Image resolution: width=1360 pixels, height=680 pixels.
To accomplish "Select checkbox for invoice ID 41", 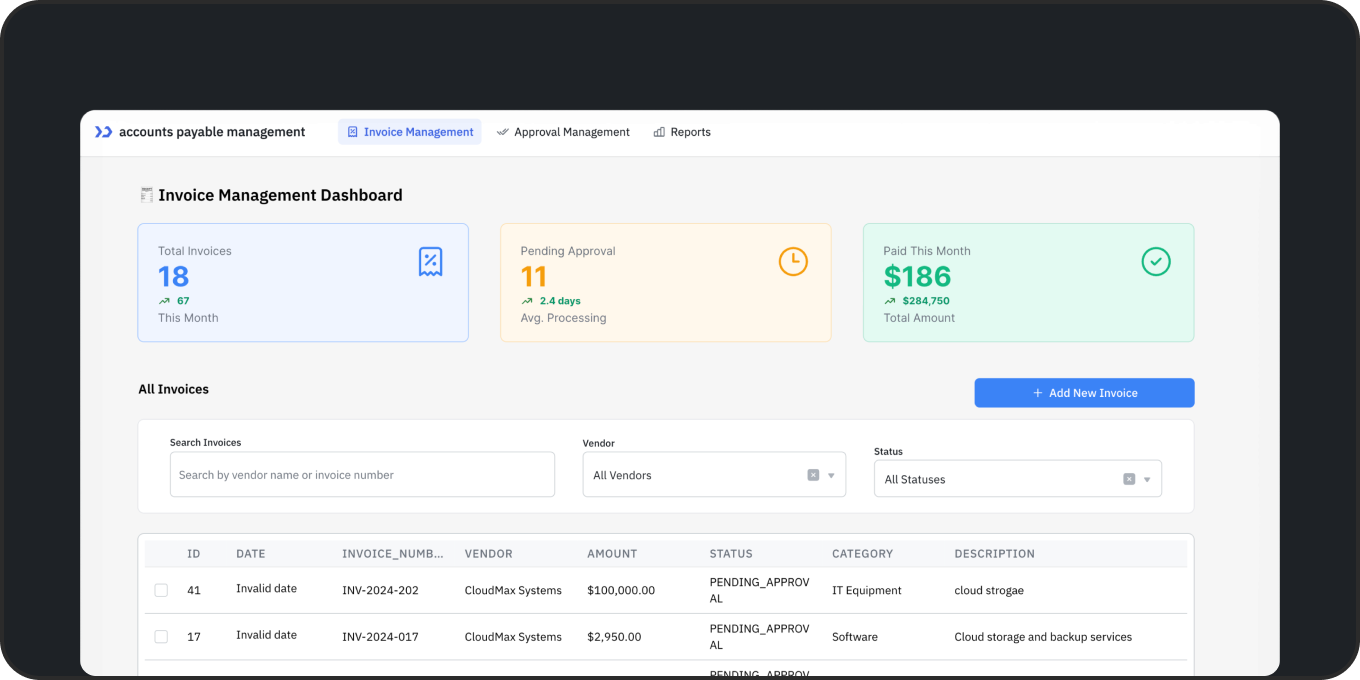I will pyautogui.click(x=161, y=591).
